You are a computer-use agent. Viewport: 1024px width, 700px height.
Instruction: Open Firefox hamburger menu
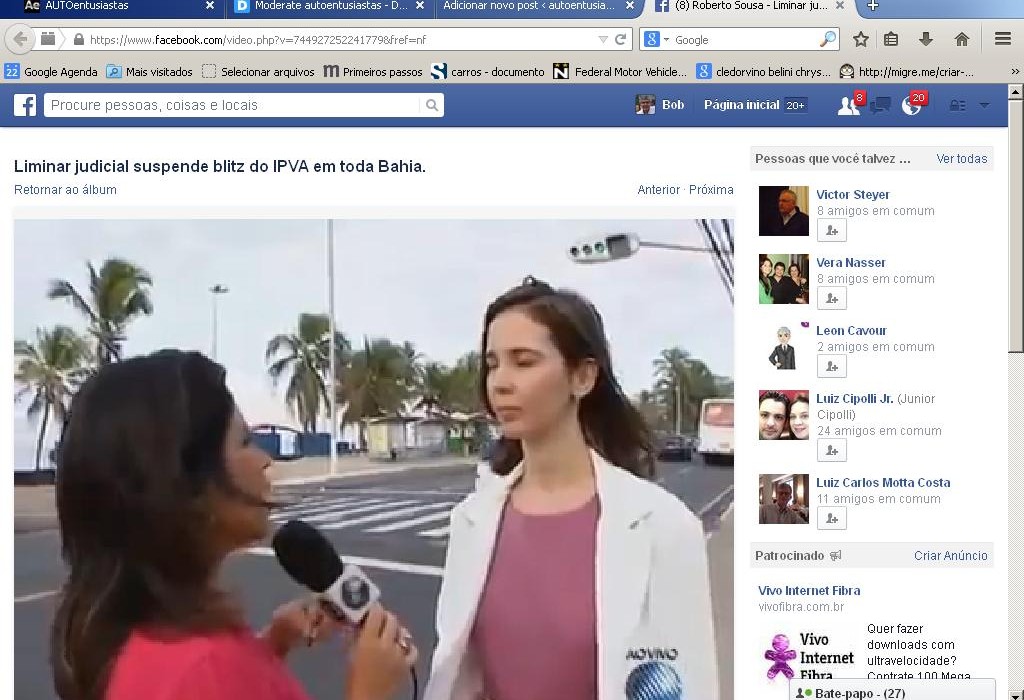click(x=1002, y=39)
